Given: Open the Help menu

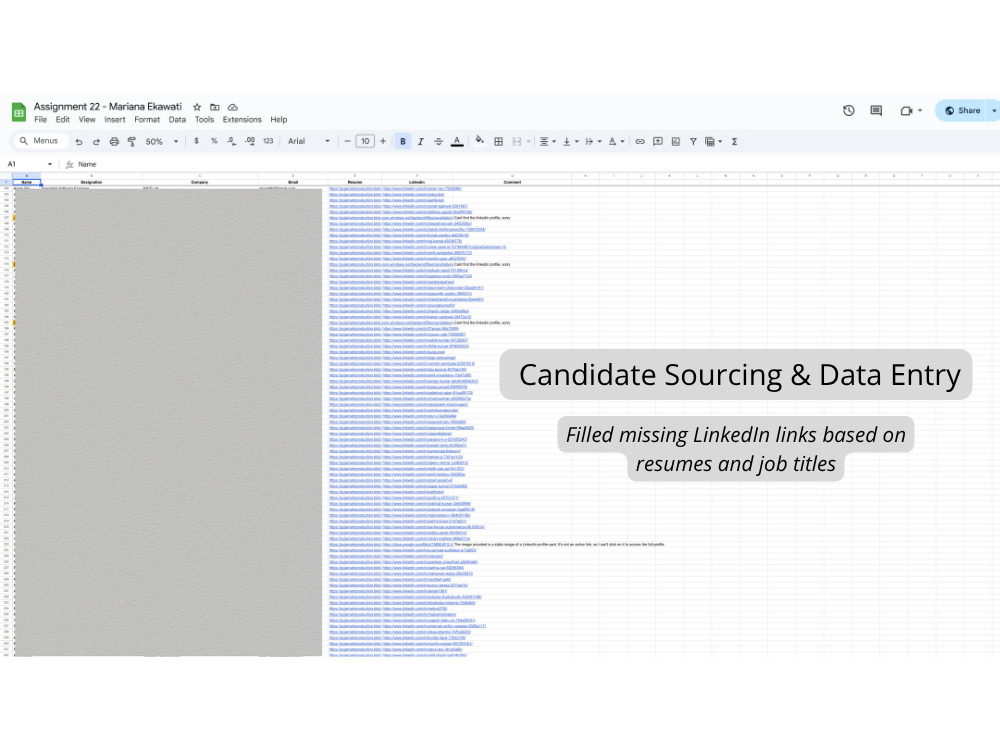Looking at the screenshot, I should [279, 119].
